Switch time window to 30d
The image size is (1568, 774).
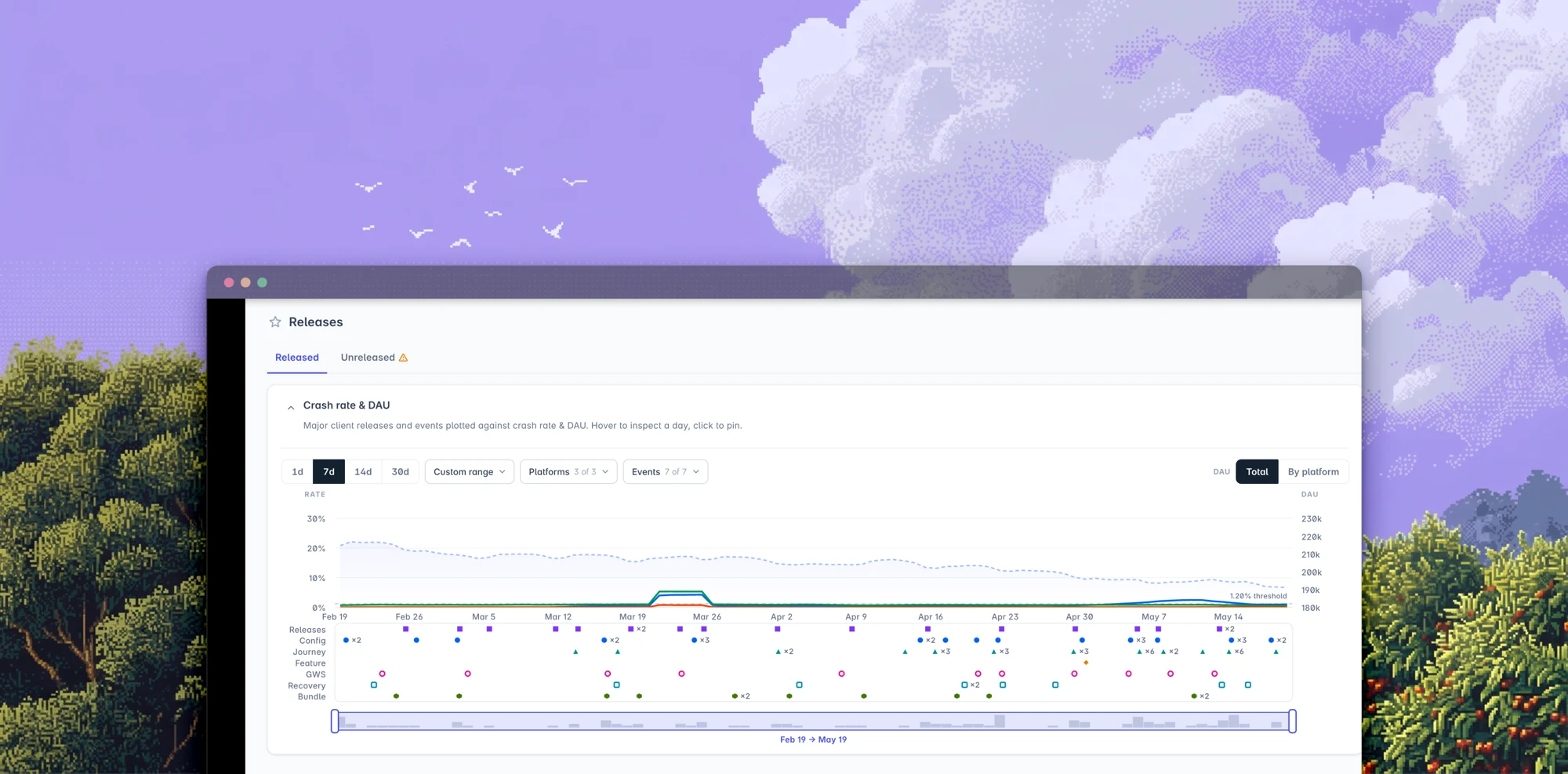point(401,472)
